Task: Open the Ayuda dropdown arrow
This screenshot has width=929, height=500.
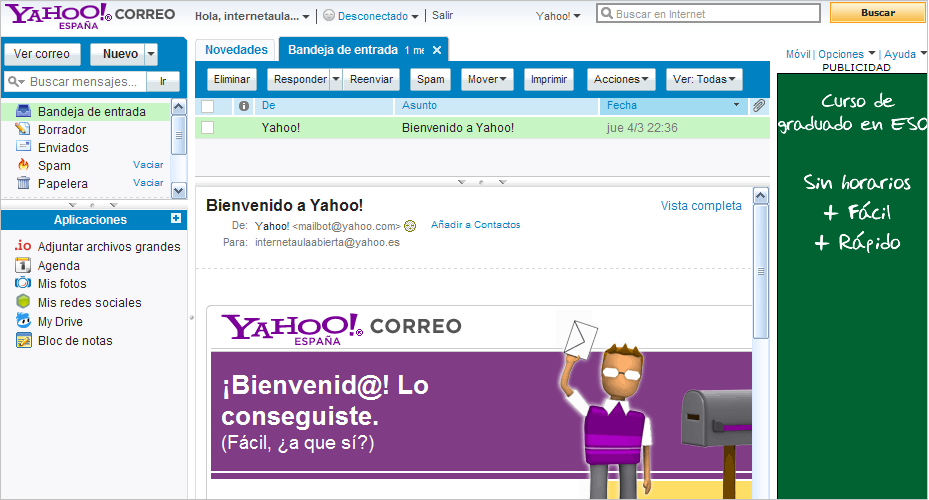Action: tap(923, 53)
